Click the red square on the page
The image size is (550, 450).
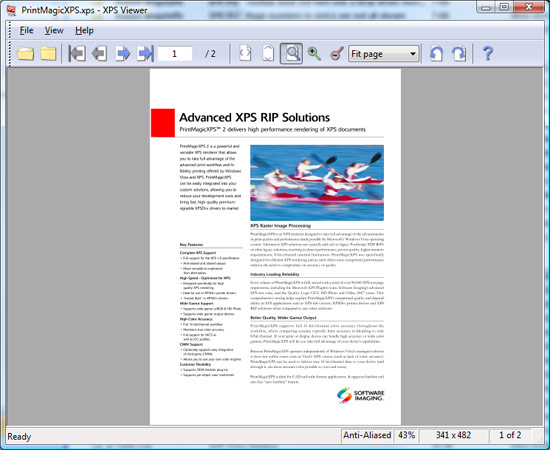point(163,123)
